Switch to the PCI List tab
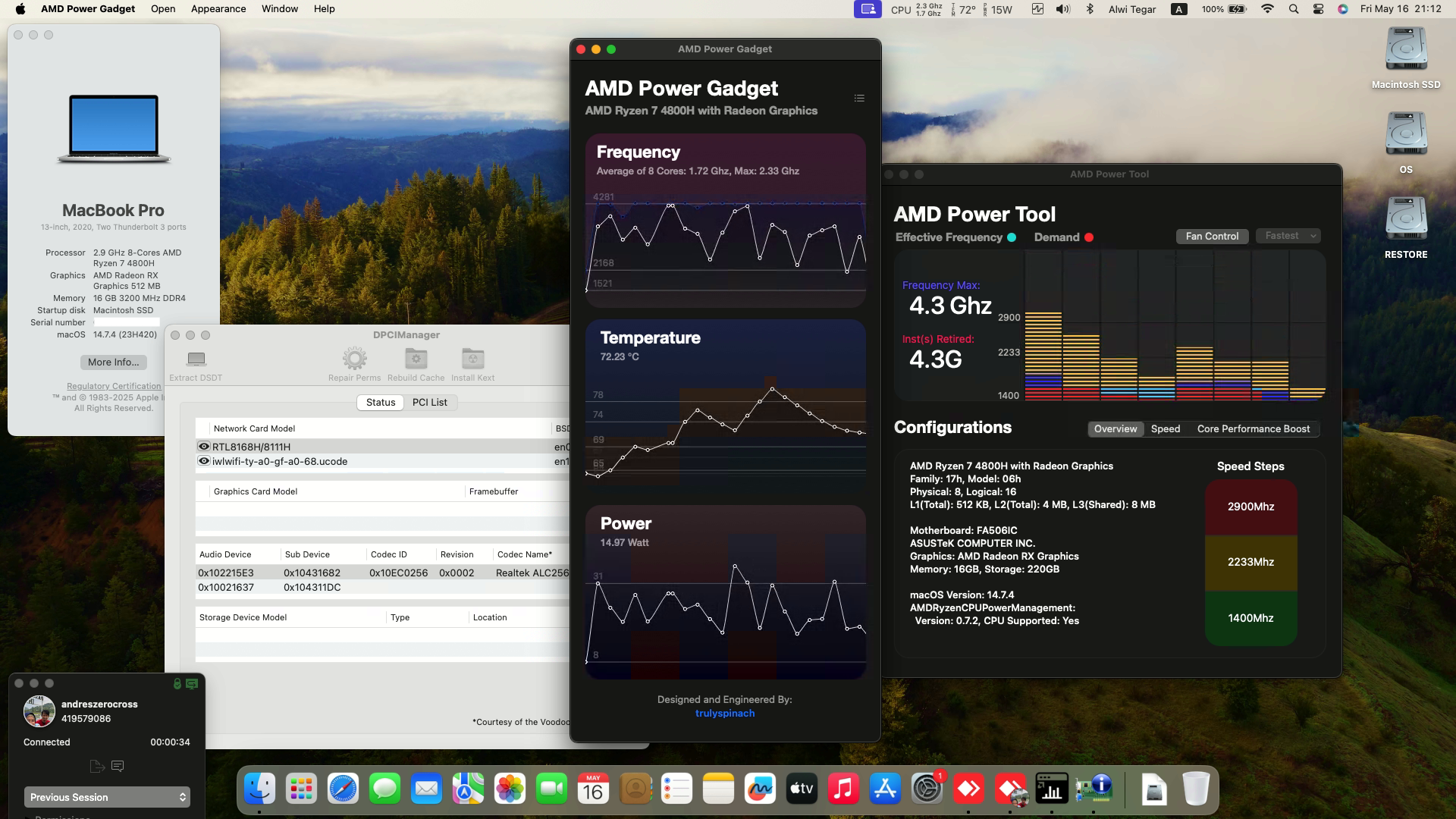 pos(429,402)
